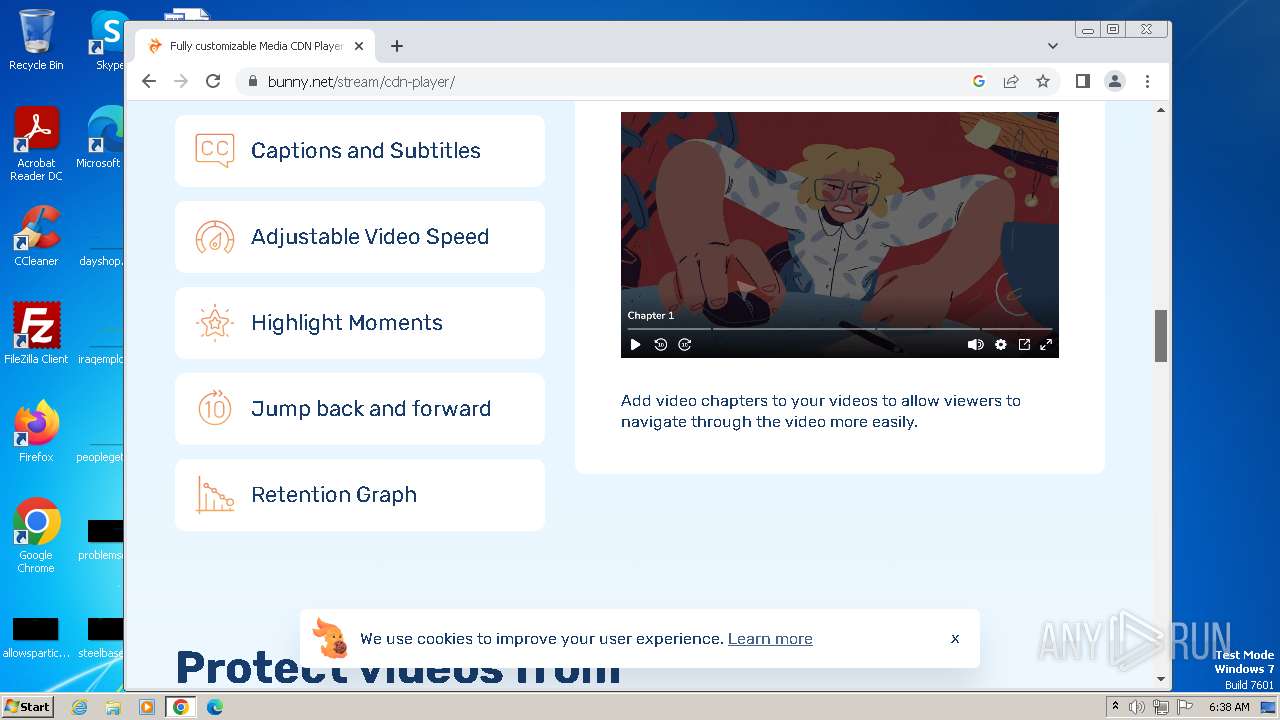Open a new Chrome tab

coord(397,46)
